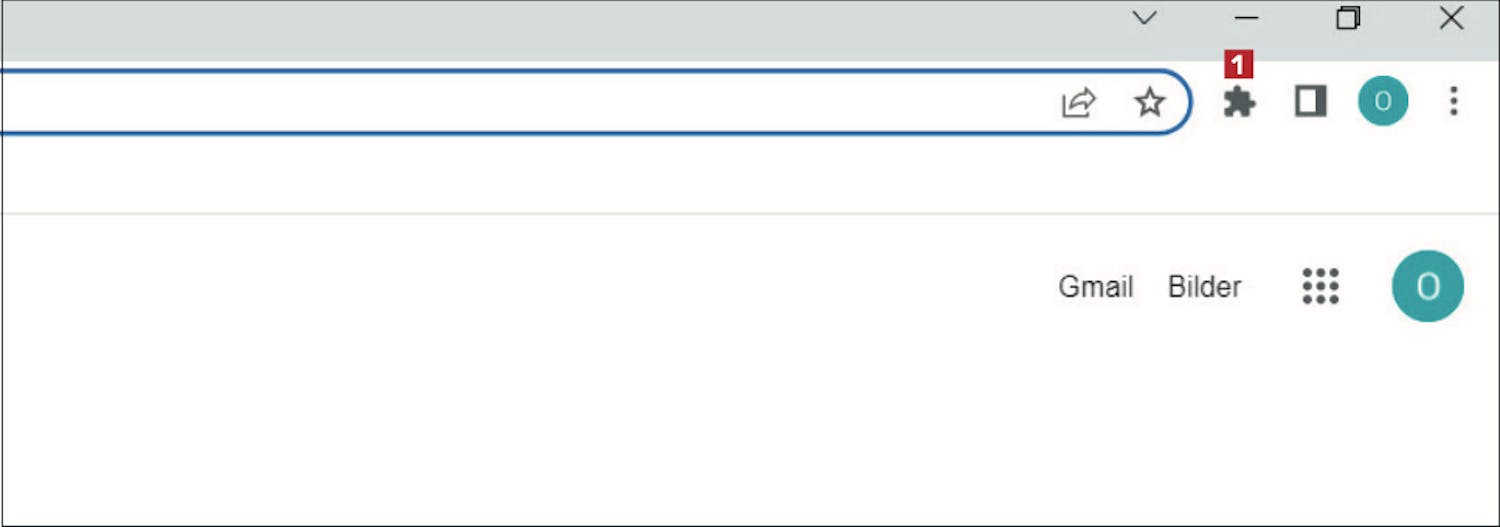Viewport: 1500px width, 527px height.
Task: Open the Extensions puzzle-piece menu
Action: pyautogui.click(x=1239, y=102)
